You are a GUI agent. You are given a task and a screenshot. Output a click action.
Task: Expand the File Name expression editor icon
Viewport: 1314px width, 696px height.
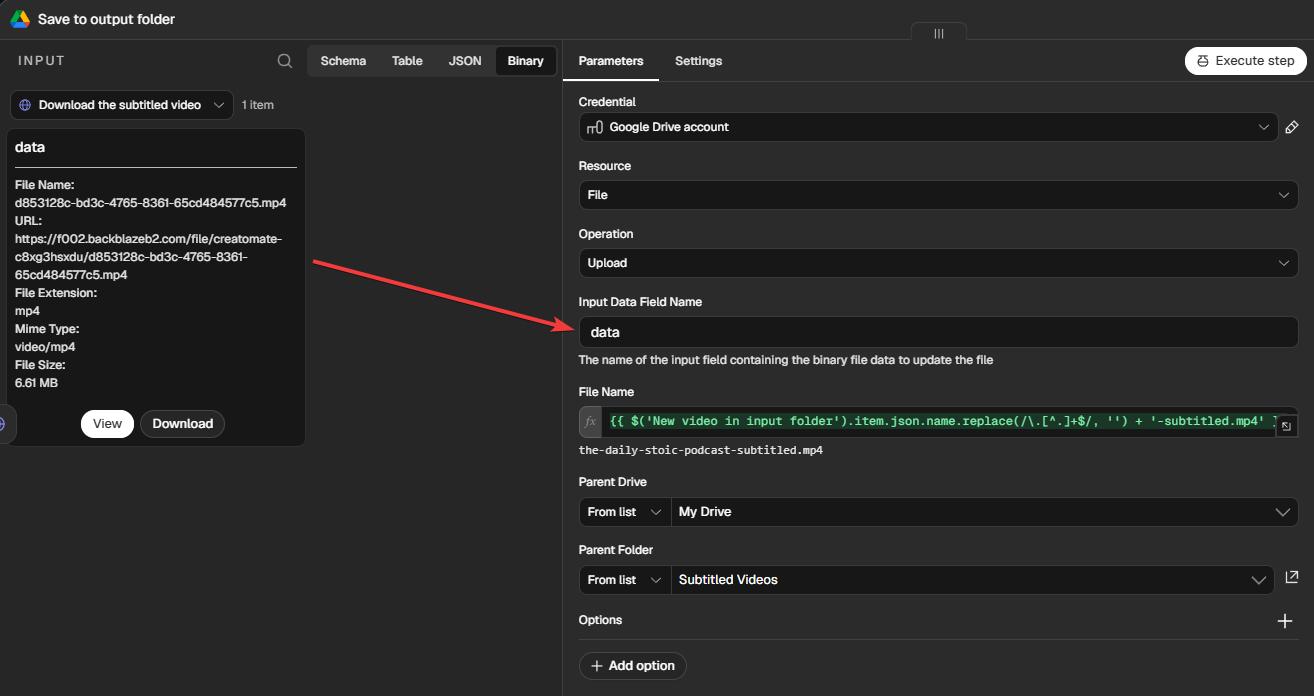(x=1287, y=427)
